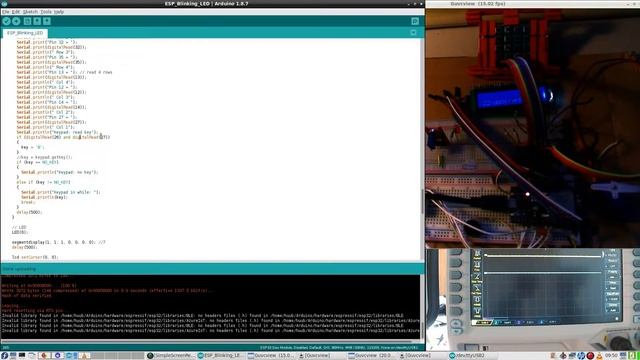Screen dimensions: 640x360
Task: Click the board info text in status bar
Action: pyautogui.click(x=339, y=348)
